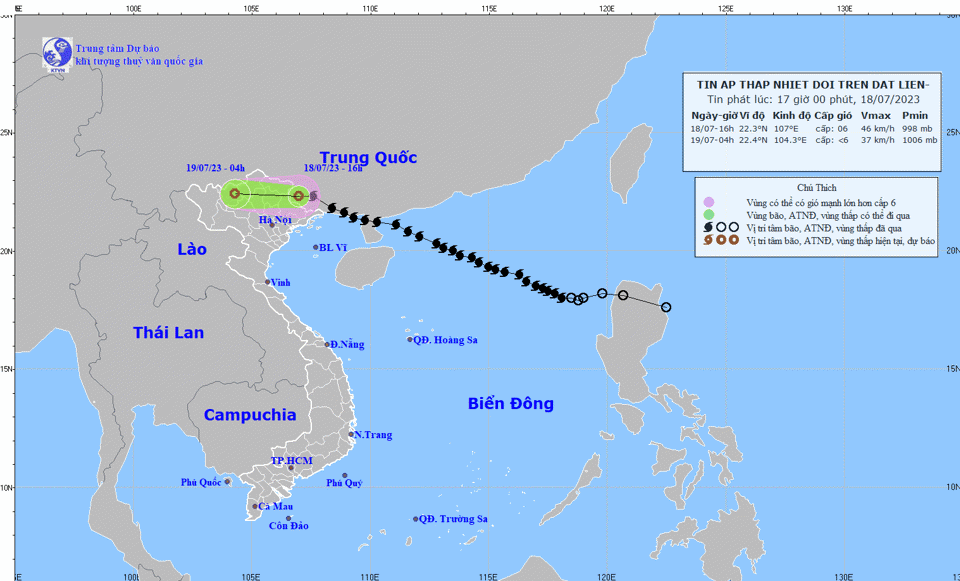
Task: Click the Đ.Nẵng city marker
Action: tap(327, 344)
